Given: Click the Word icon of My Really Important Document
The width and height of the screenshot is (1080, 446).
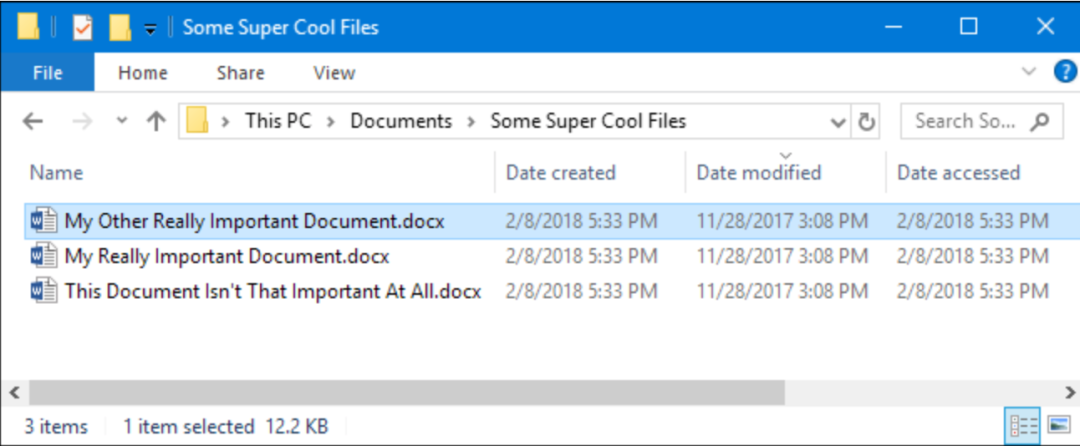Looking at the screenshot, I should pos(44,256).
